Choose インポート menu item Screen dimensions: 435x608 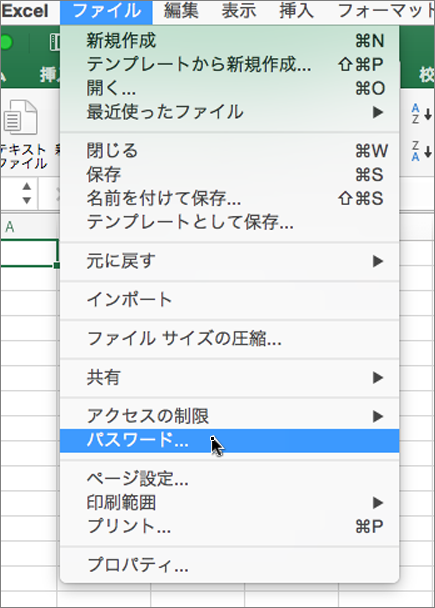230,300
